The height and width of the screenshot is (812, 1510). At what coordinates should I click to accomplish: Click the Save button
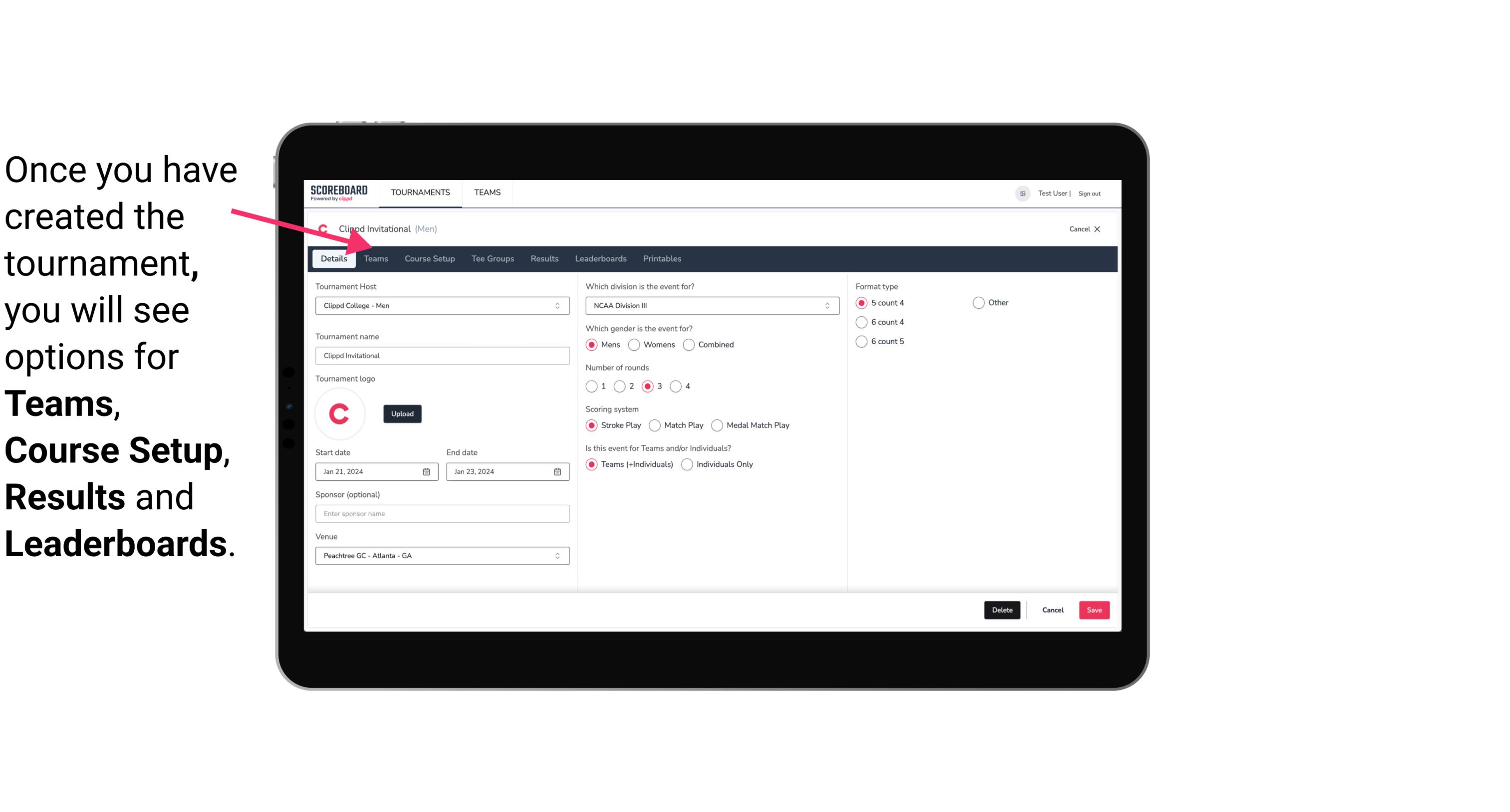[1094, 610]
